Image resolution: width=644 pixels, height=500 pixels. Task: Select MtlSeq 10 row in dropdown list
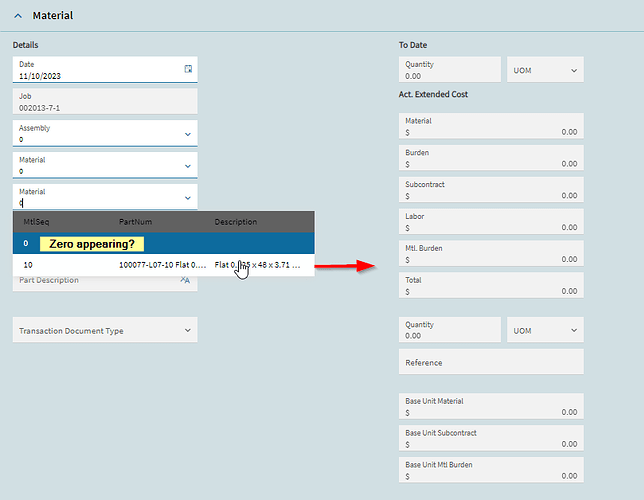click(163, 265)
